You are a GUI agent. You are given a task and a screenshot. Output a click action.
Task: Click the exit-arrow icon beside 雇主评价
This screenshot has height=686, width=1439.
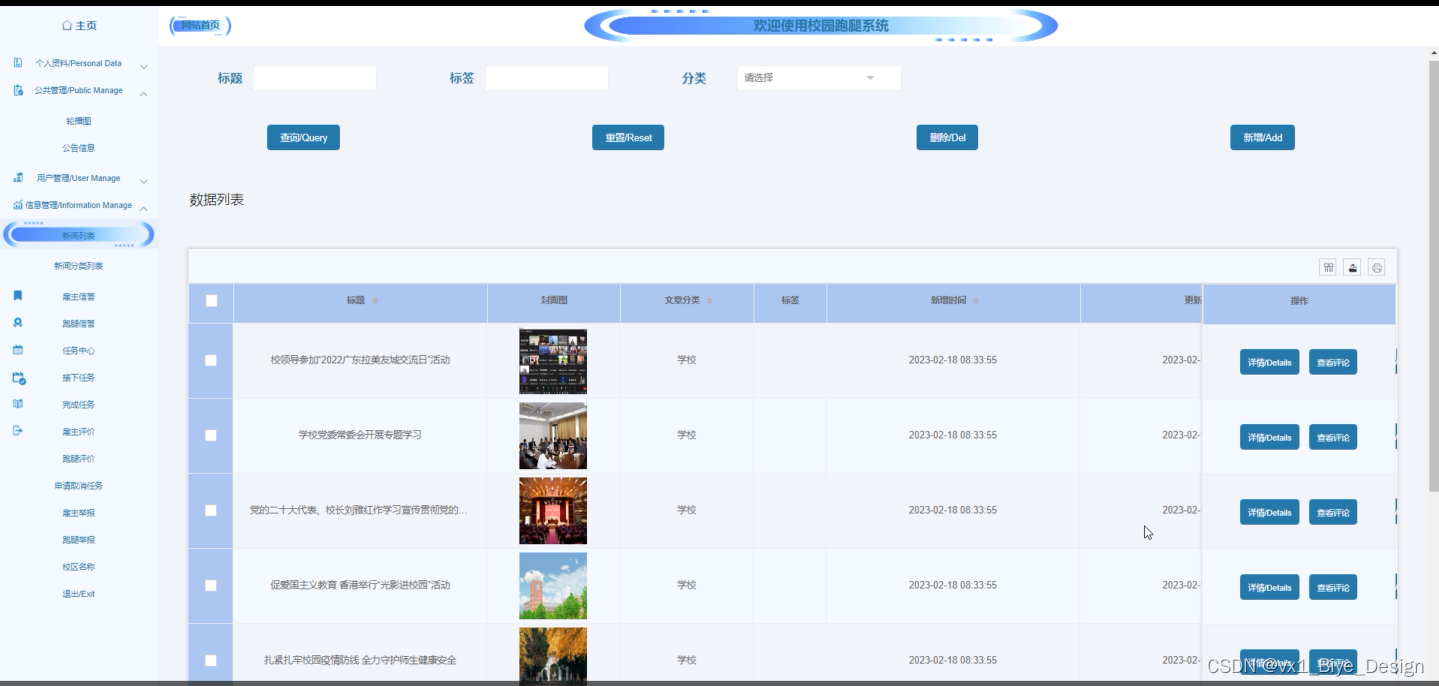pyautogui.click(x=18, y=431)
